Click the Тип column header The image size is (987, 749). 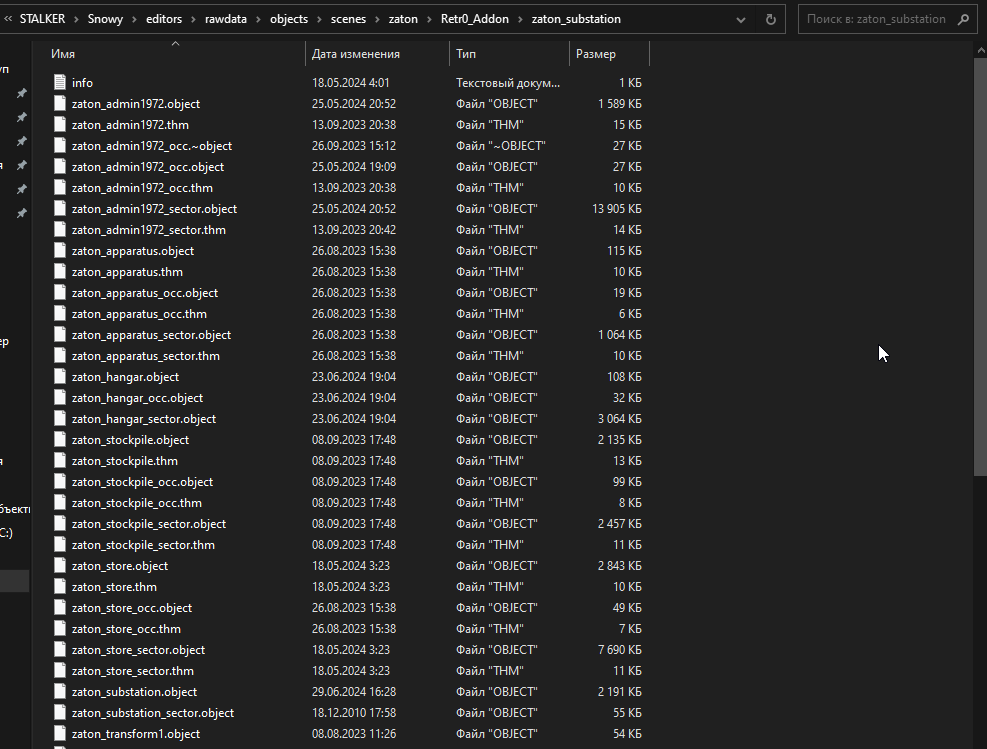(x=466, y=54)
